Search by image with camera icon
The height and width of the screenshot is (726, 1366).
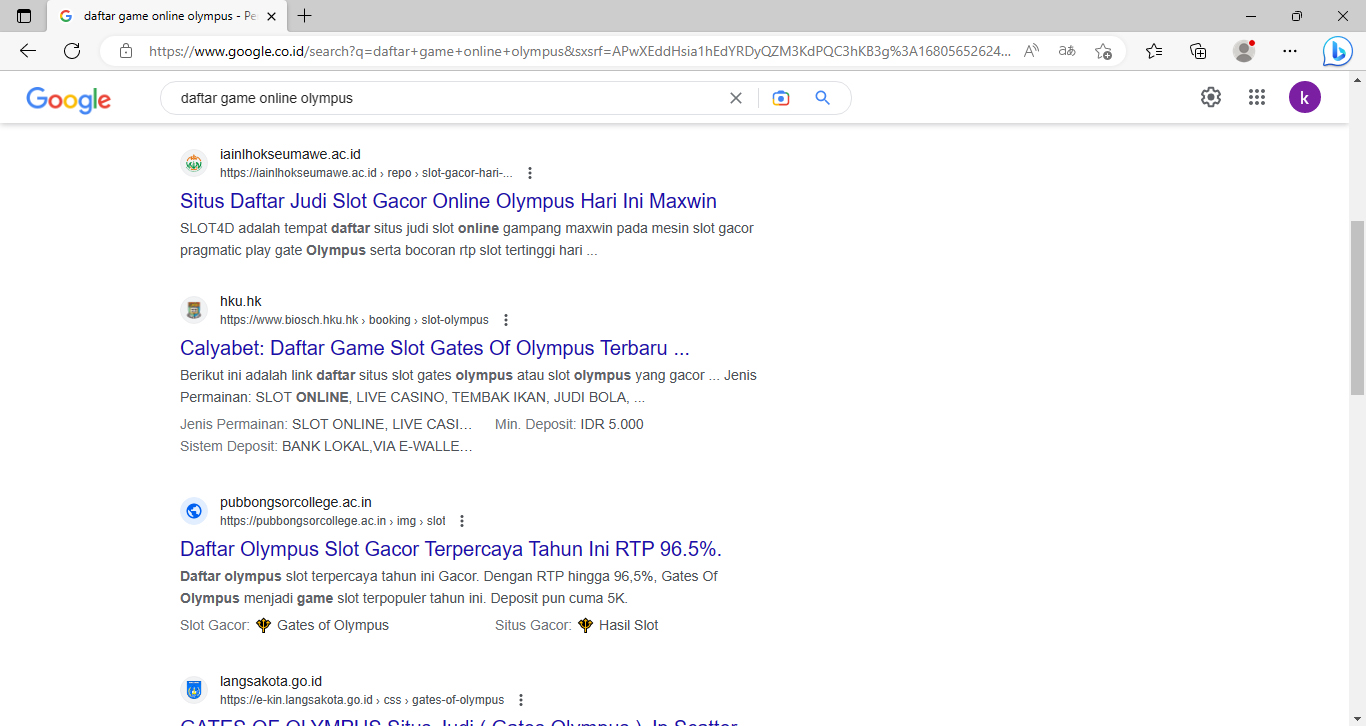[x=781, y=98]
